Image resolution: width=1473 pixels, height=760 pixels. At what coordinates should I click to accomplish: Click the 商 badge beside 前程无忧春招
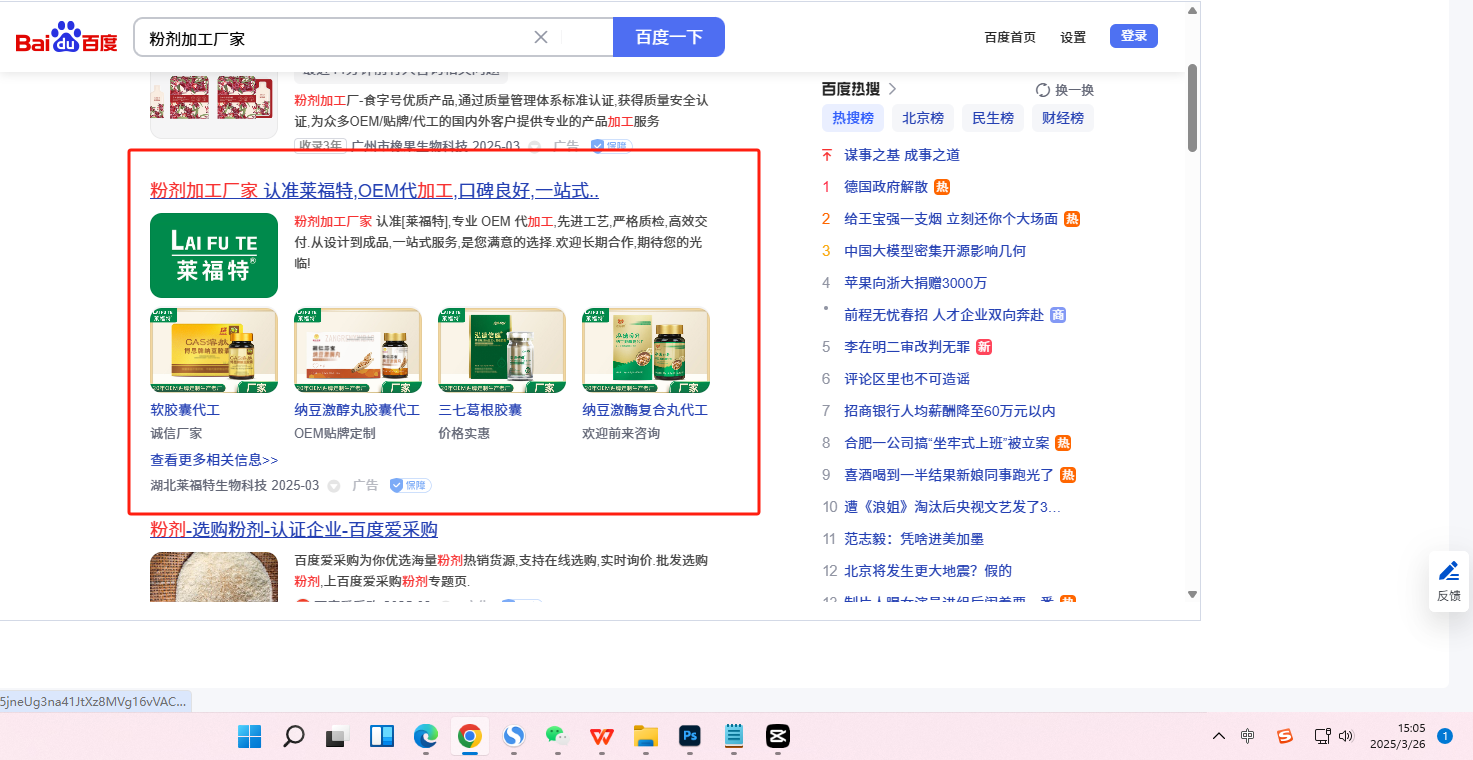1058,315
